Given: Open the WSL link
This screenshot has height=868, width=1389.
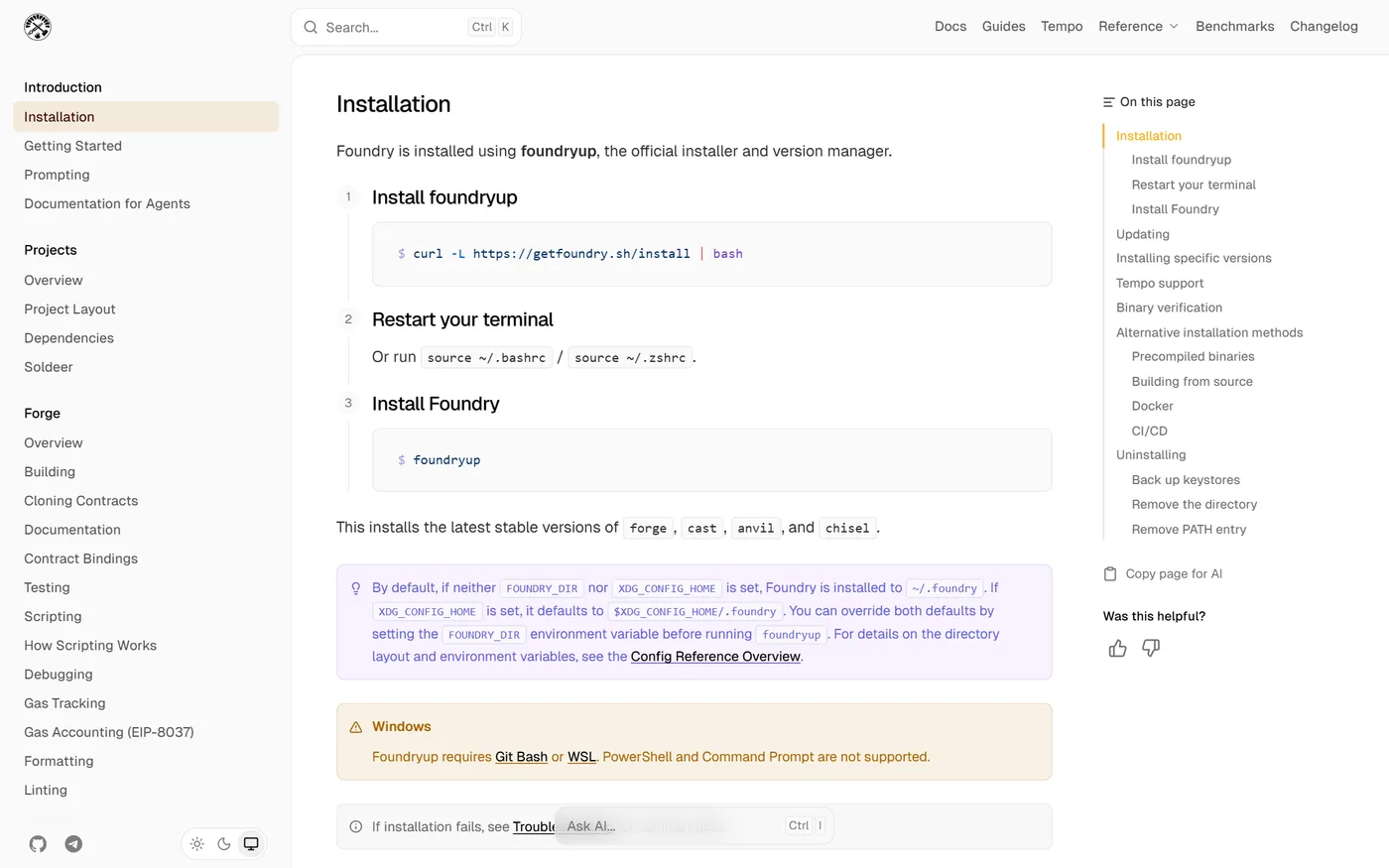Looking at the screenshot, I should (581, 757).
